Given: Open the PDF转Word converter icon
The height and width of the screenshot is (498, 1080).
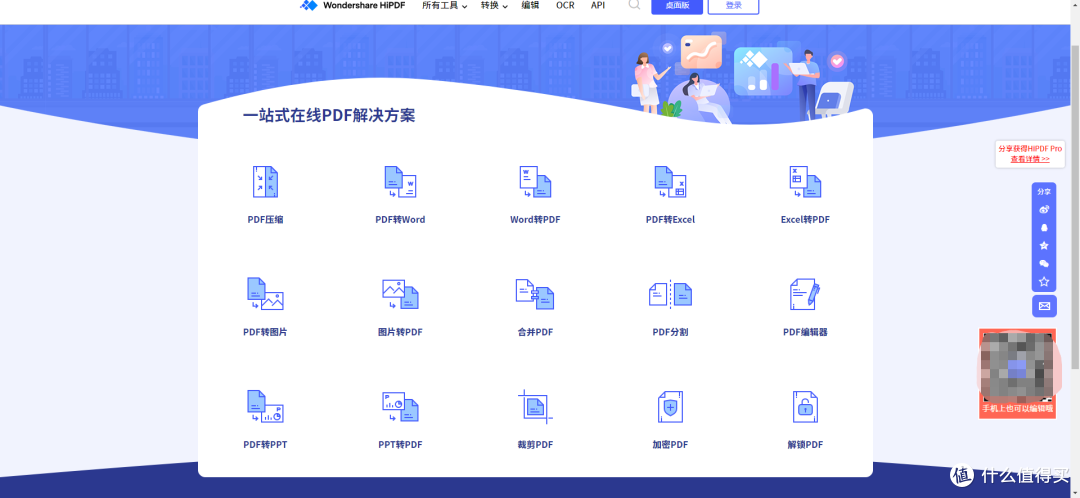Looking at the screenshot, I should [400, 182].
